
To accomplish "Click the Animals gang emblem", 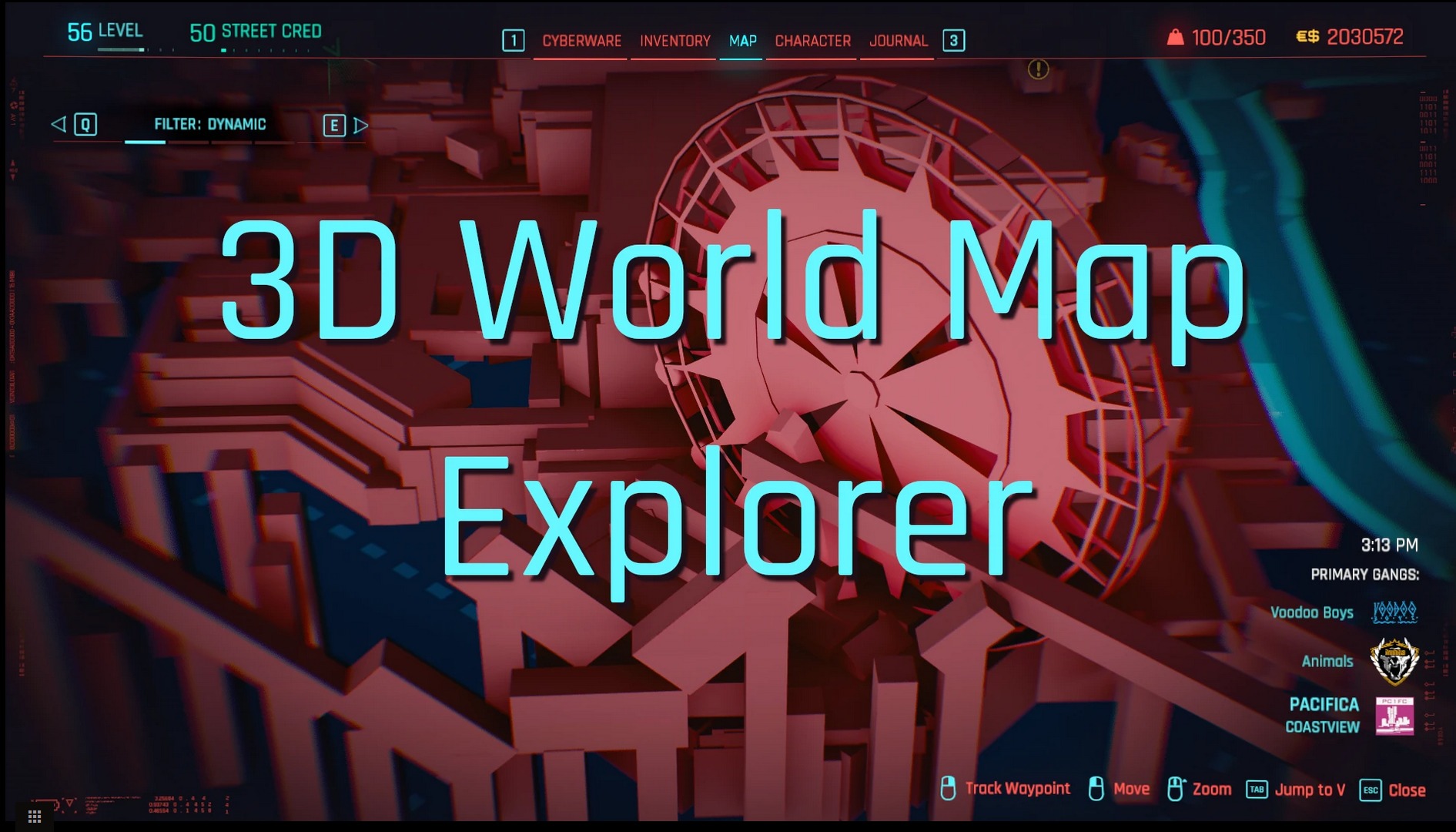I will pos(1394,661).
